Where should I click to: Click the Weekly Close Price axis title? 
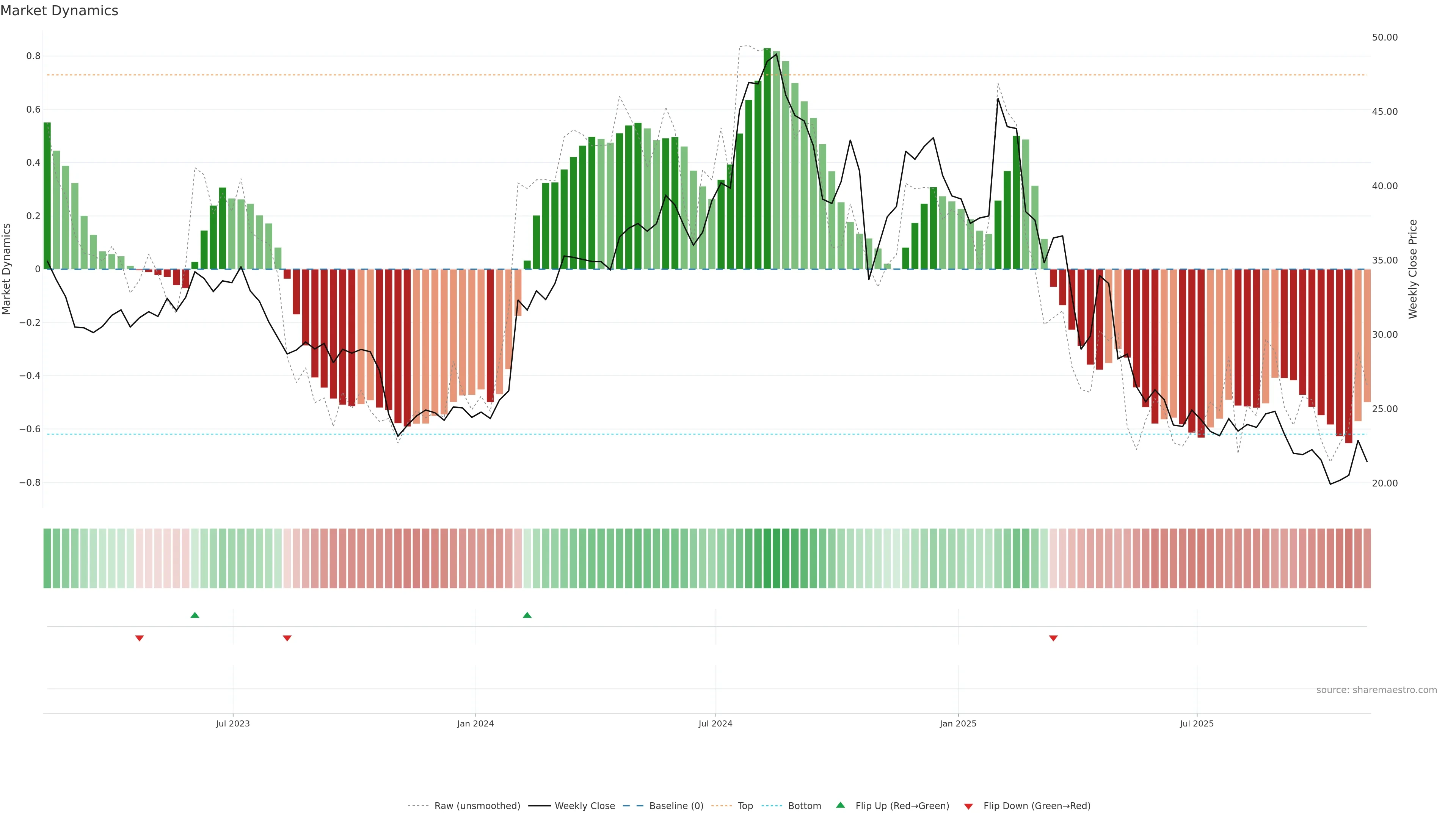tap(1412, 269)
